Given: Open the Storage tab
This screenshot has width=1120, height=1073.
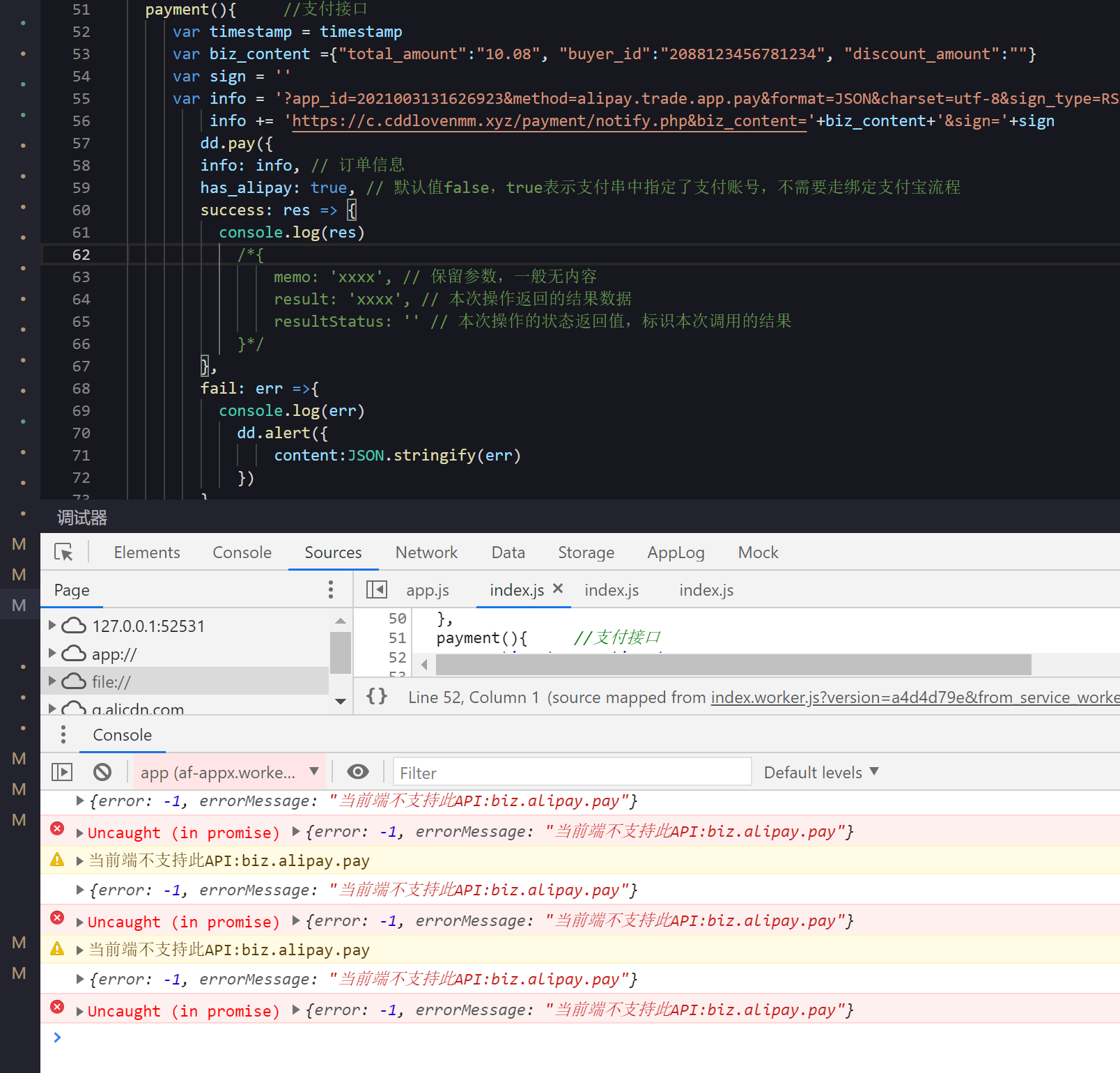Looking at the screenshot, I should [586, 553].
